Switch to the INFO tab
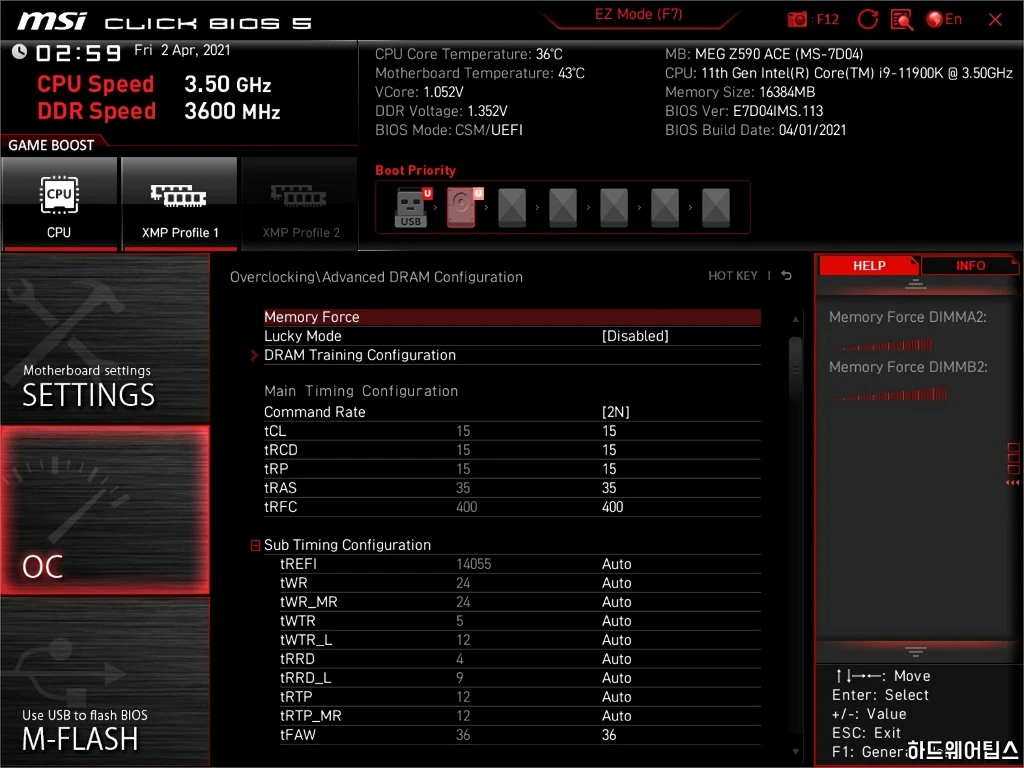 click(x=970, y=266)
